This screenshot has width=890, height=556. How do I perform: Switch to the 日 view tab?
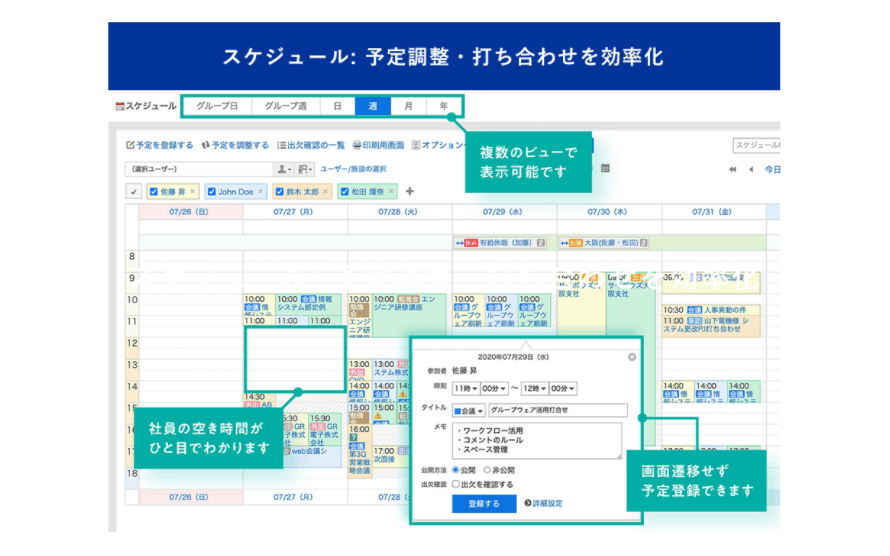tap(337, 106)
